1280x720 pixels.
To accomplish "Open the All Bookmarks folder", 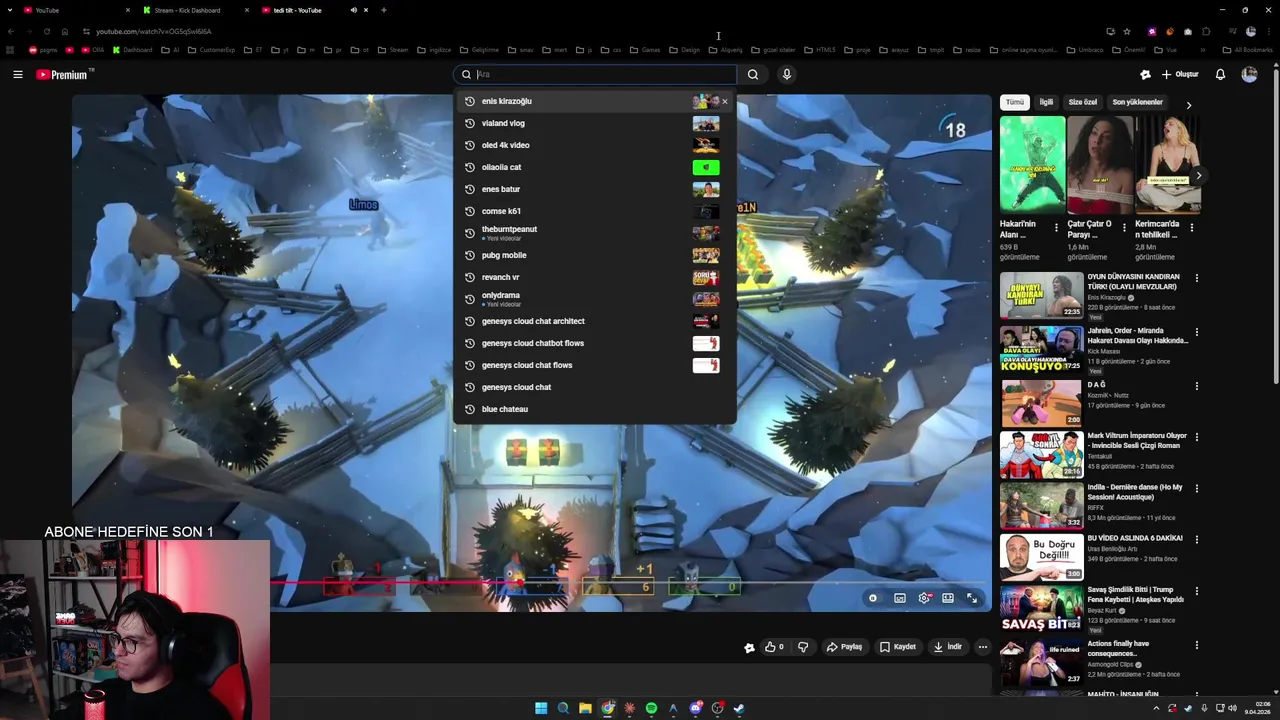I will [x=1247, y=50].
